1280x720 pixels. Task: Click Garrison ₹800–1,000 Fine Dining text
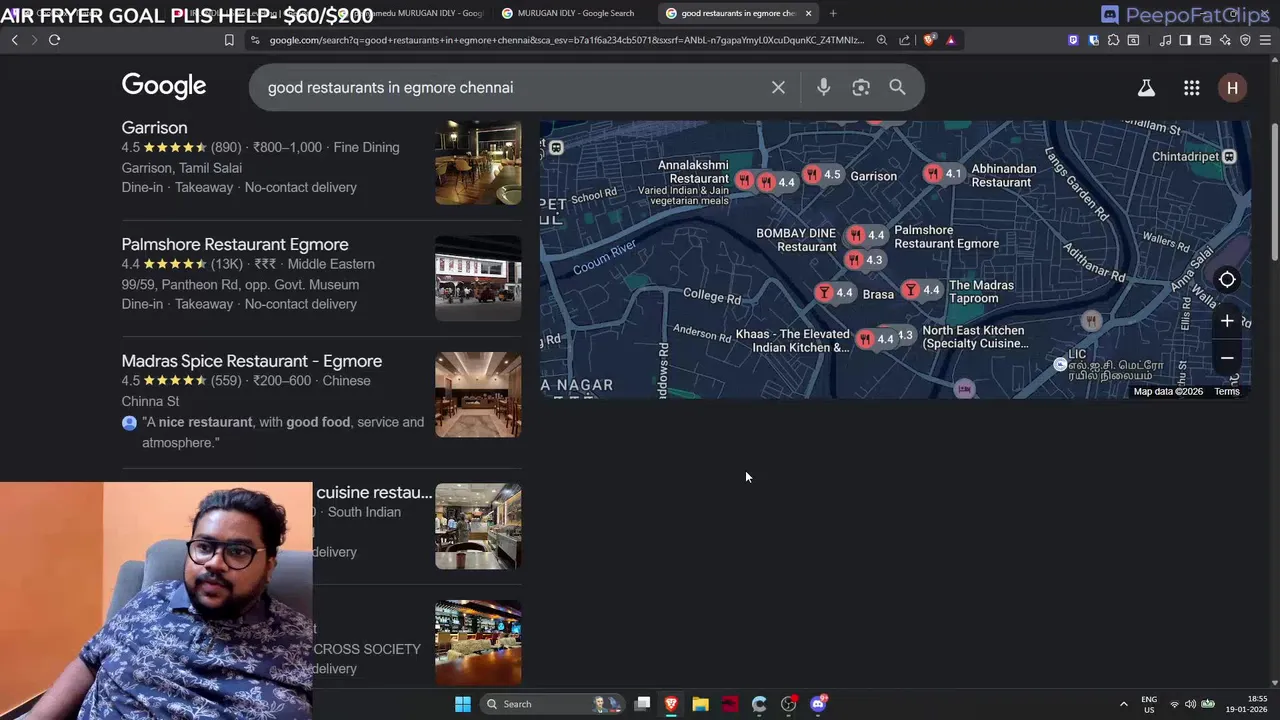(x=326, y=147)
